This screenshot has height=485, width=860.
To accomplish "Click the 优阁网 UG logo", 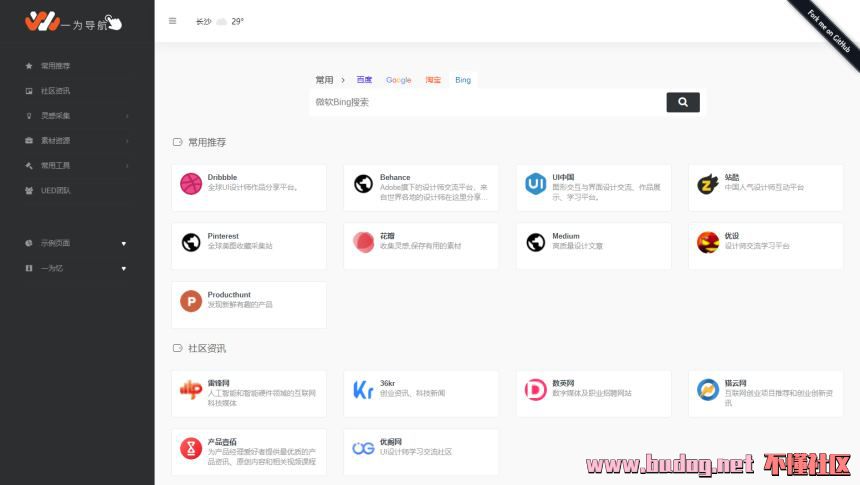I will point(363,448).
